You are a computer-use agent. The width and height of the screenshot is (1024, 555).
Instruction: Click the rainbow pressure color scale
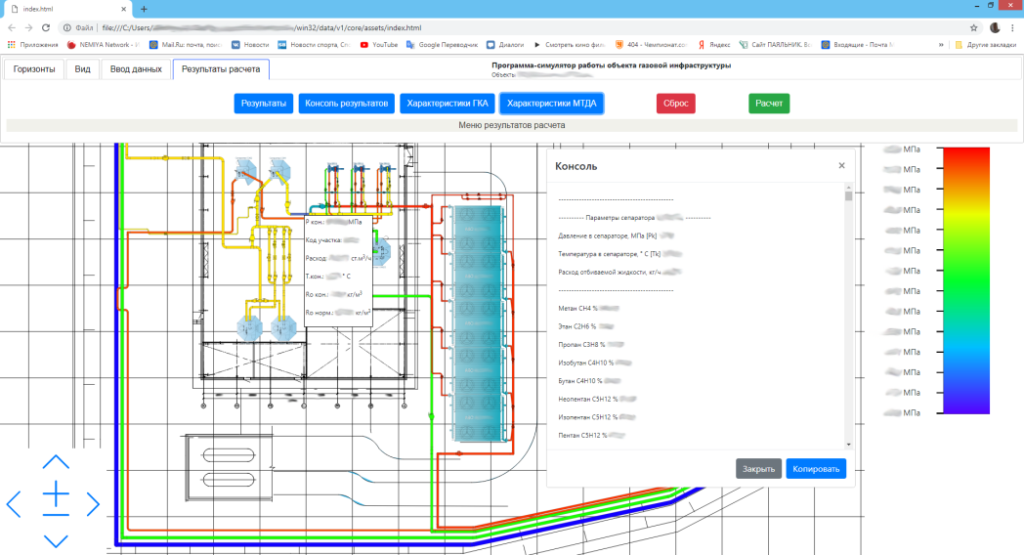[x=967, y=280]
